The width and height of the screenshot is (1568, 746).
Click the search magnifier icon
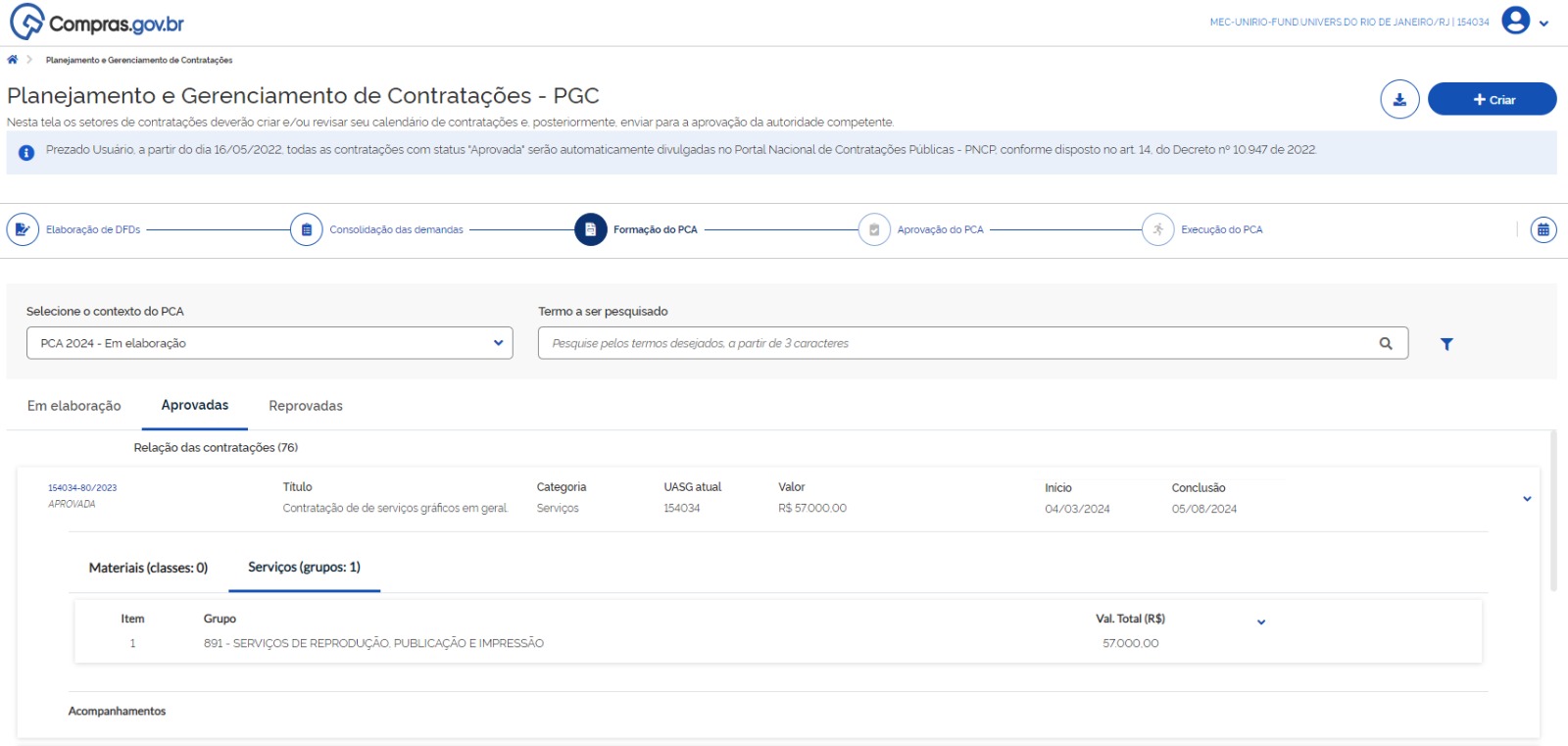tap(1386, 343)
